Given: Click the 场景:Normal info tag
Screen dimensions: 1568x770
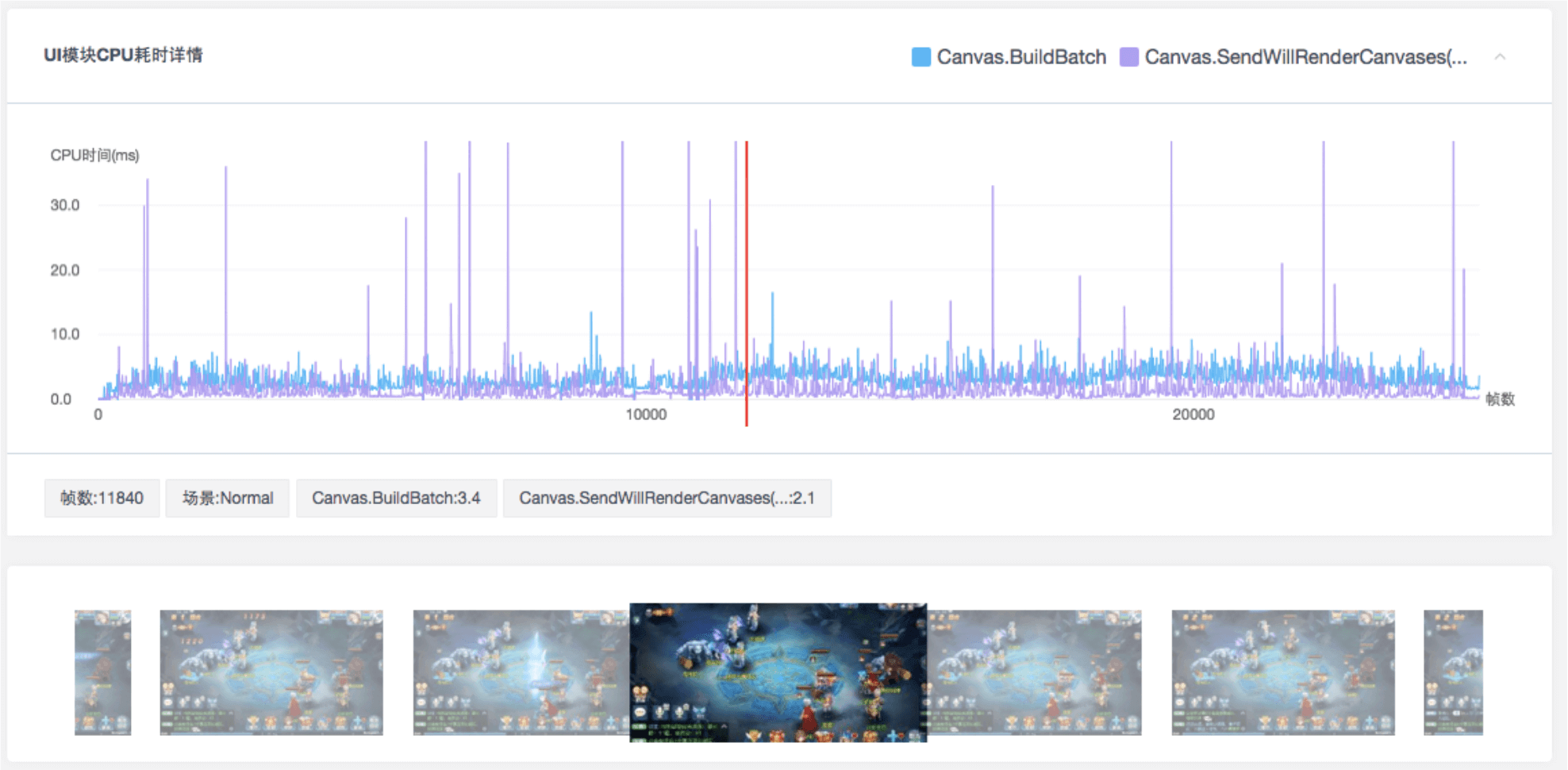Looking at the screenshot, I should tap(228, 499).
